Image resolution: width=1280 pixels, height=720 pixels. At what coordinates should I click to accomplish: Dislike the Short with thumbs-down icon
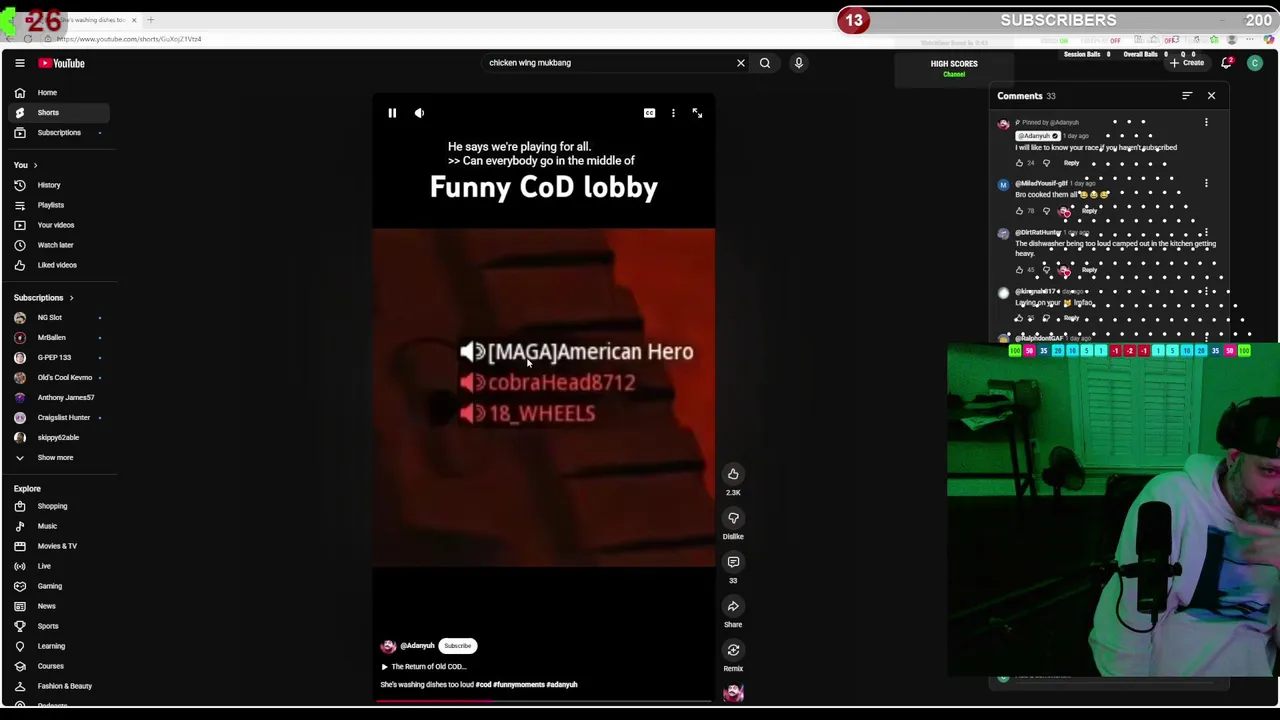733,518
